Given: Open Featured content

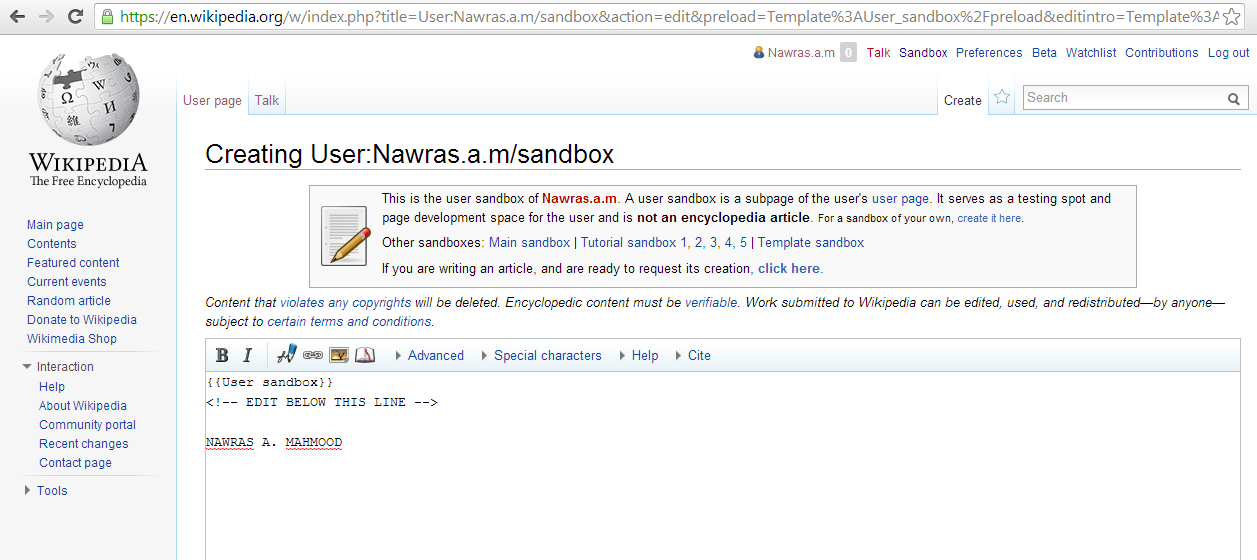Looking at the screenshot, I should (73, 263).
